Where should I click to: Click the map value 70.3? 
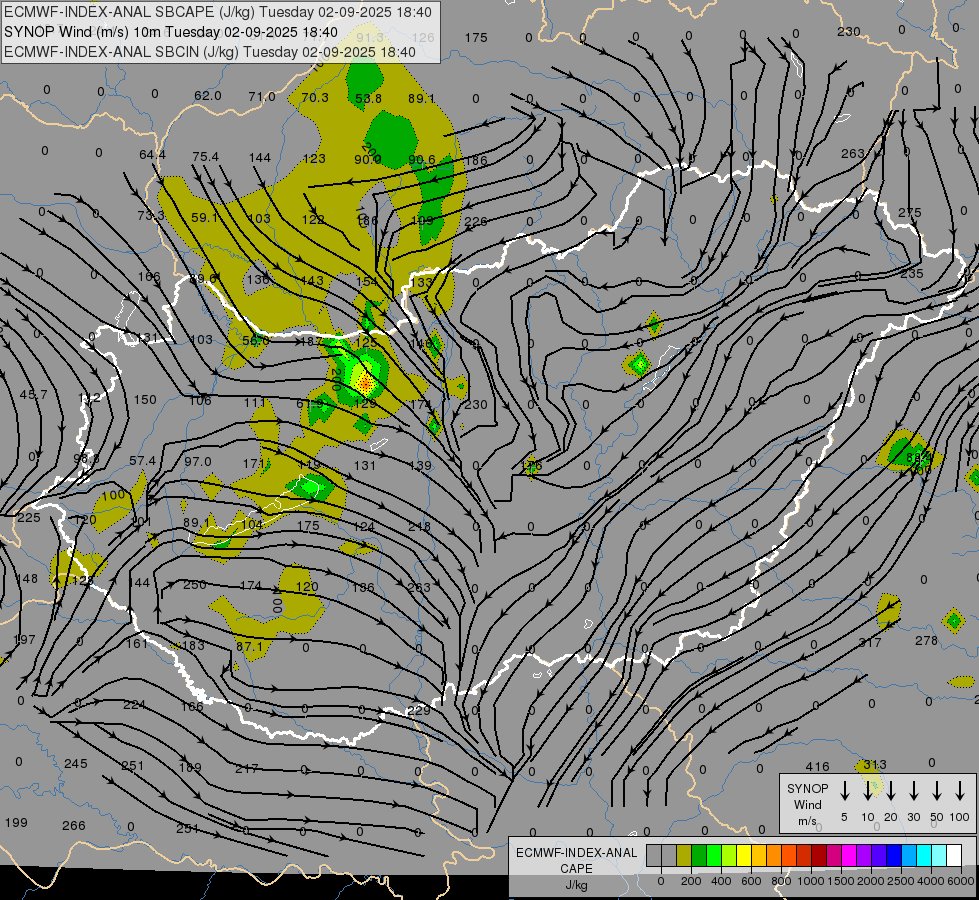[x=315, y=97]
